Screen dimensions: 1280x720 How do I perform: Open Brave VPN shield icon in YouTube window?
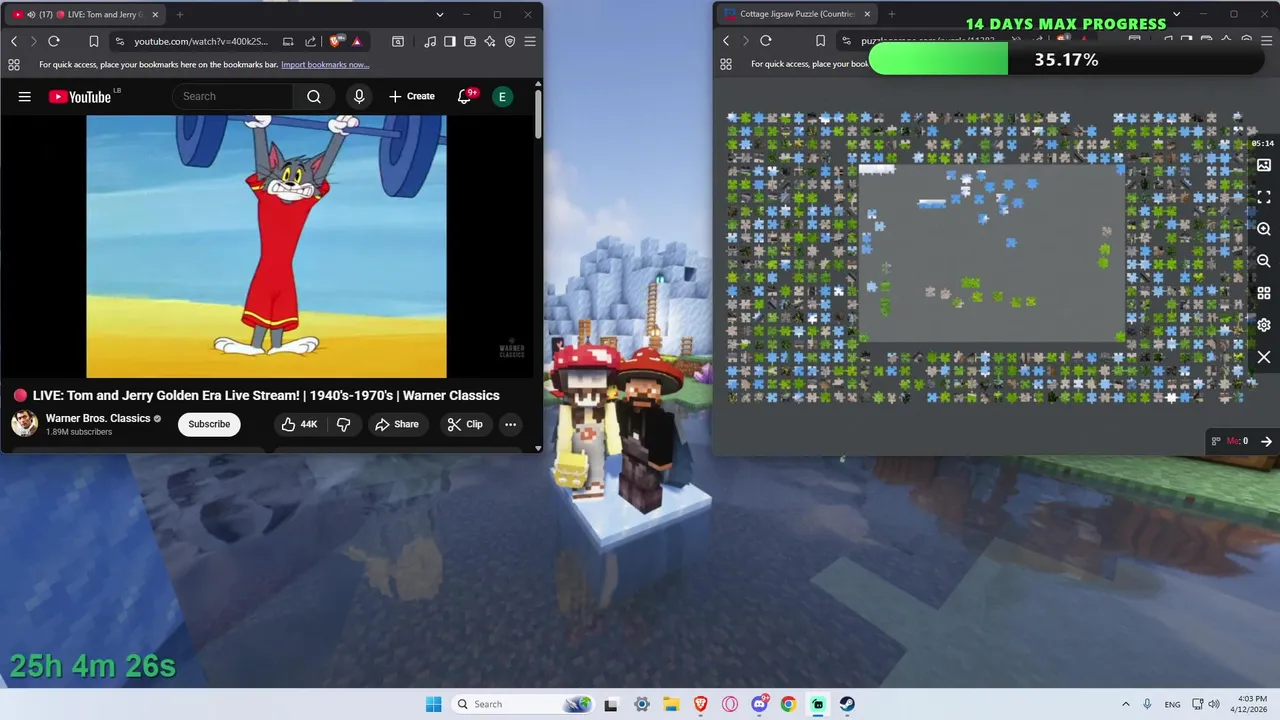point(510,41)
